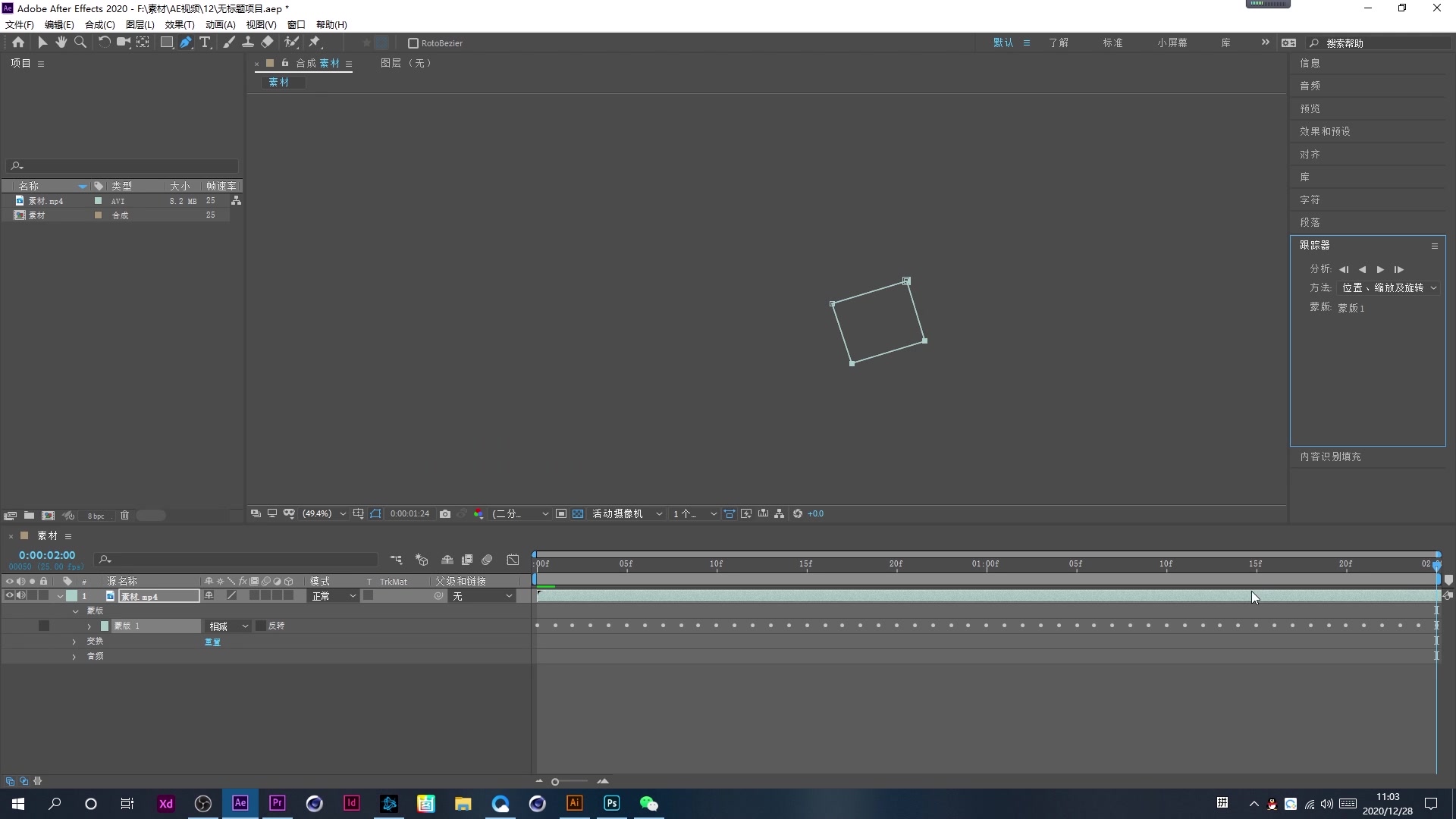
Task: Select the Hand tool
Action: click(x=61, y=42)
